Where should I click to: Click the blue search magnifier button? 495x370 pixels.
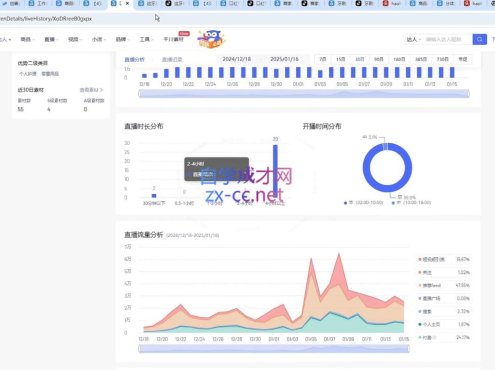pyautogui.click(x=479, y=39)
